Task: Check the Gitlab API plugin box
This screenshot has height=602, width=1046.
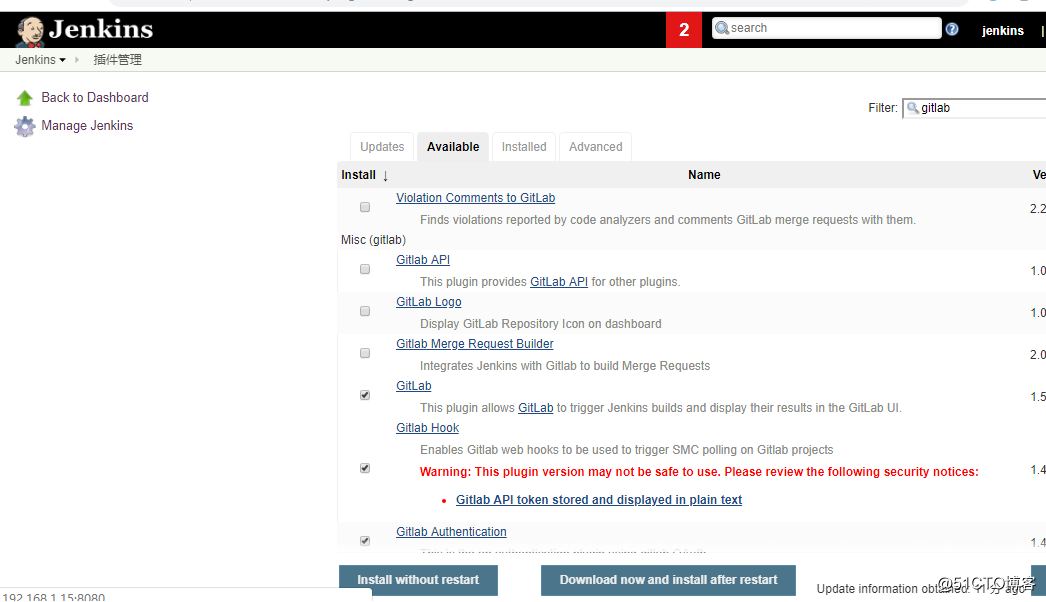Action: 365,268
